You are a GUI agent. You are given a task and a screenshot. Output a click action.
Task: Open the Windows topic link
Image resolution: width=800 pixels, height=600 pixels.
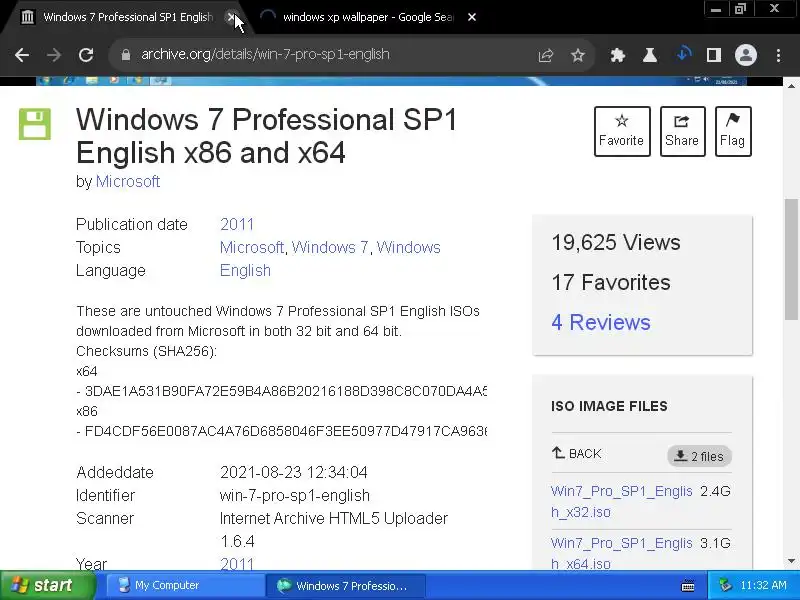(408, 247)
